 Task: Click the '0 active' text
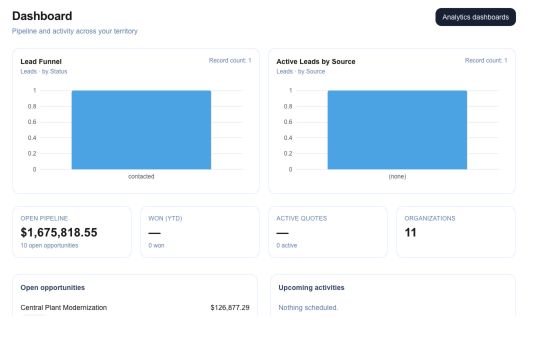point(286,245)
